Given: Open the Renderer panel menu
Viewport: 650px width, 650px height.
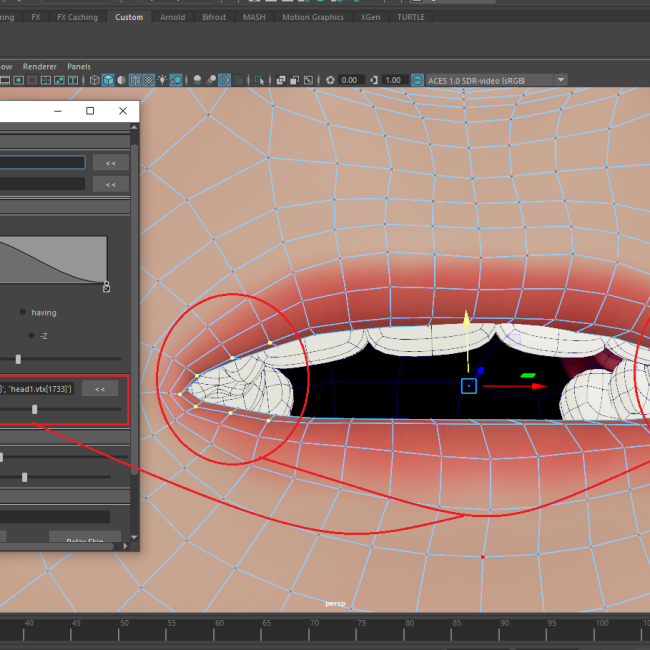Looking at the screenshot, I should [39, 66].
